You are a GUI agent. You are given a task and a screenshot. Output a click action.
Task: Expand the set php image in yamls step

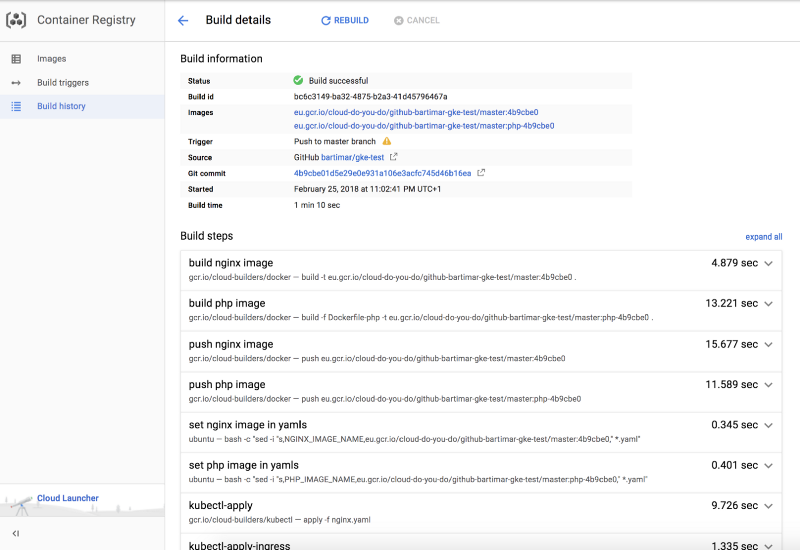pos(768,465)
